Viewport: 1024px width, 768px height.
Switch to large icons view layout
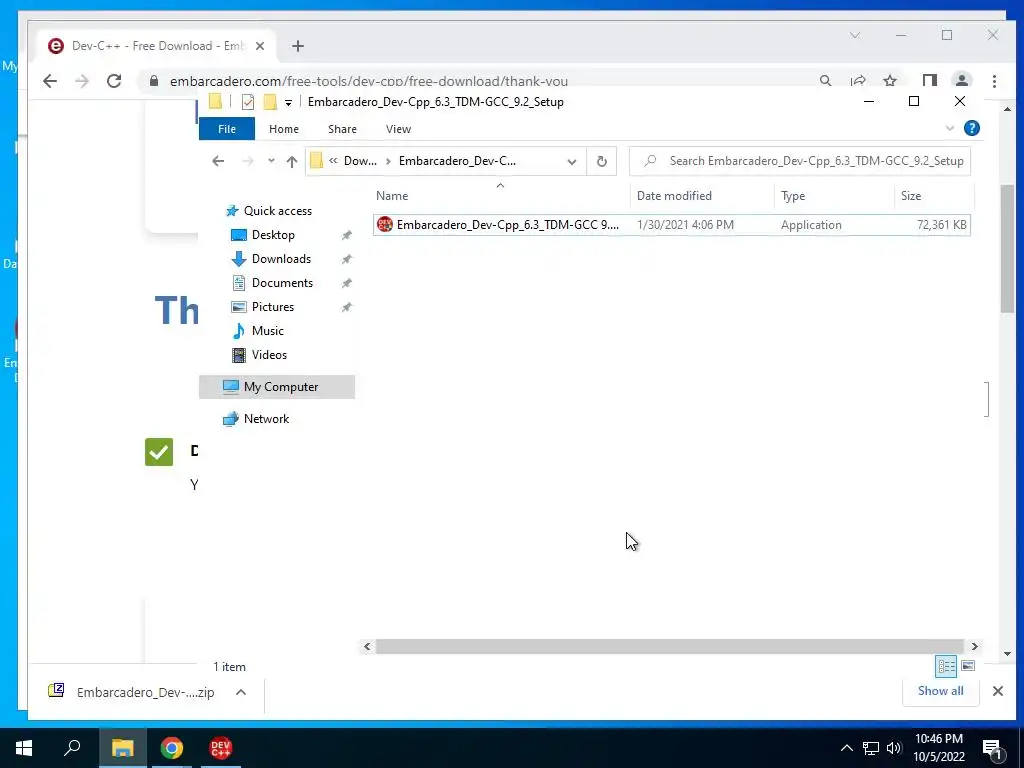pyautogui.click(x=968, y=666)
